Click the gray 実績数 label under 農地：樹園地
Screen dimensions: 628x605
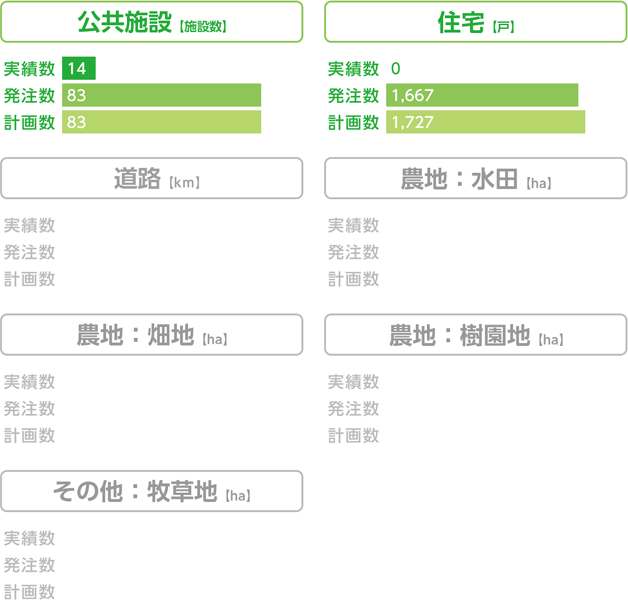pyautogui.click(x=353, y=382)
